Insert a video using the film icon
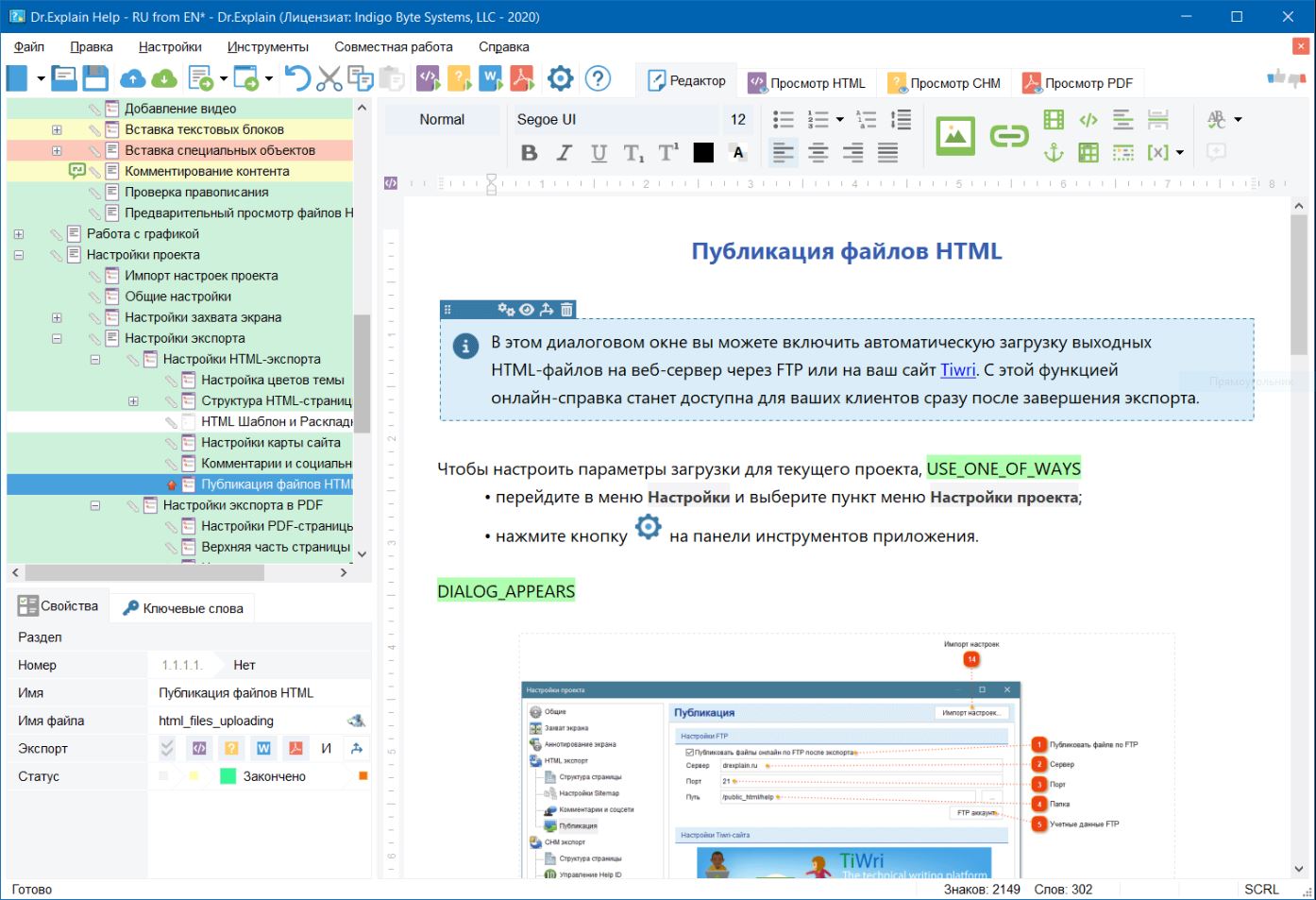 pos(1054,120)
